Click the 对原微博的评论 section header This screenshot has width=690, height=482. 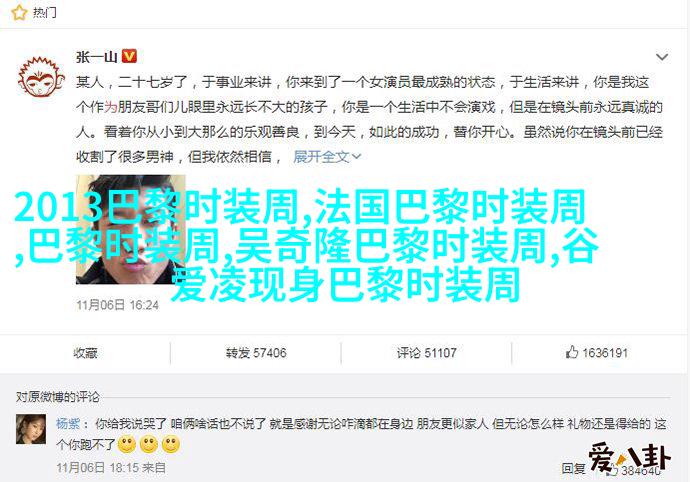[x=58, y=397]
